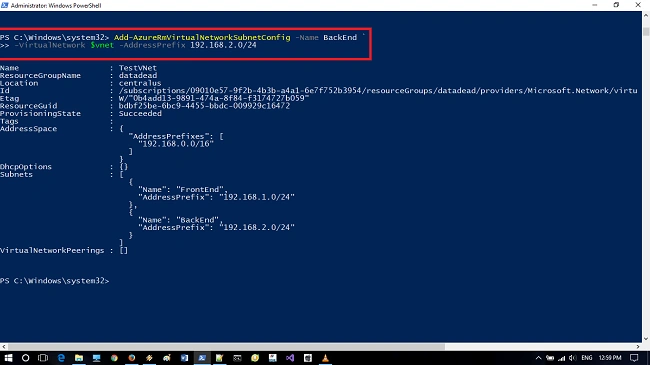Screen dimensions: 650x365
Task: Open battery status in system tray
Action: (550, 358)
